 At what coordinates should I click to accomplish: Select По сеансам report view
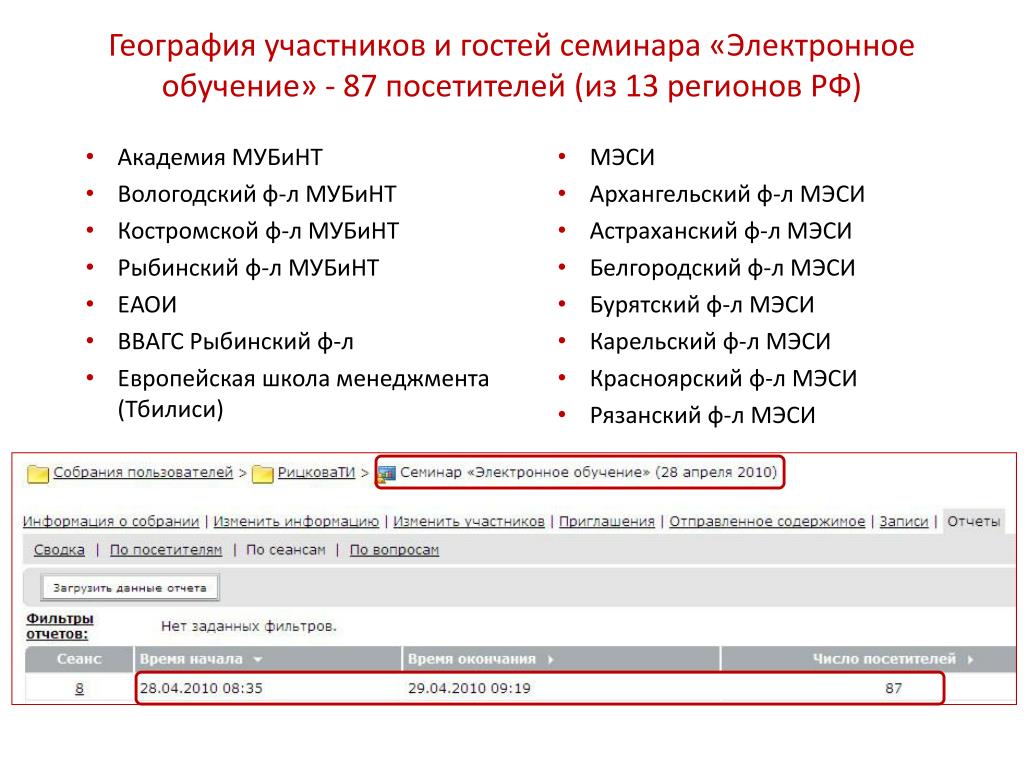(x=285, y=550)
